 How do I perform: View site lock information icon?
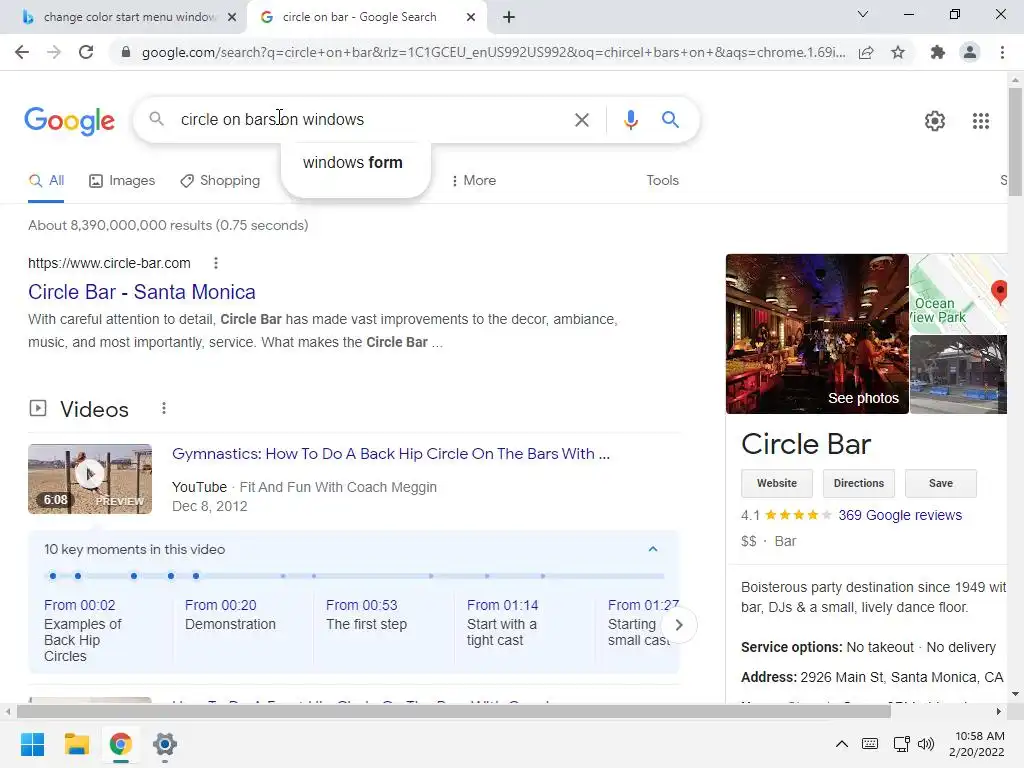126,52
